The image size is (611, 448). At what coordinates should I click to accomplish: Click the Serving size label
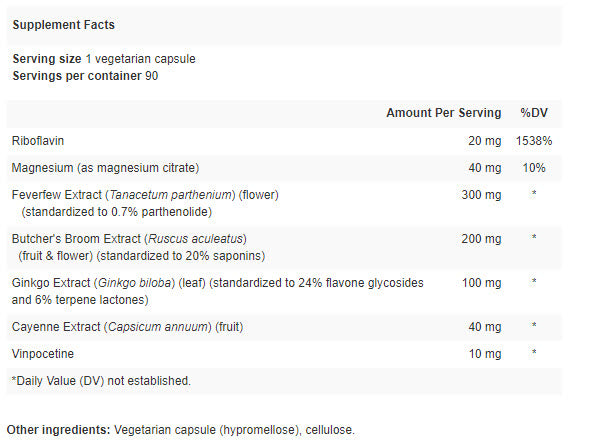click(47, 59)
